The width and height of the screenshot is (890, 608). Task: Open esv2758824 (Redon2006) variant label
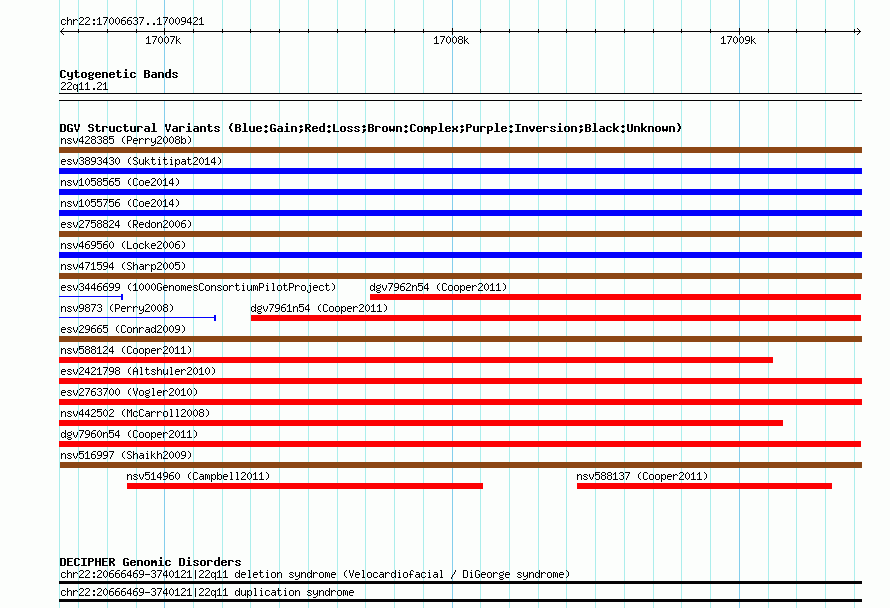click(126, 224)
